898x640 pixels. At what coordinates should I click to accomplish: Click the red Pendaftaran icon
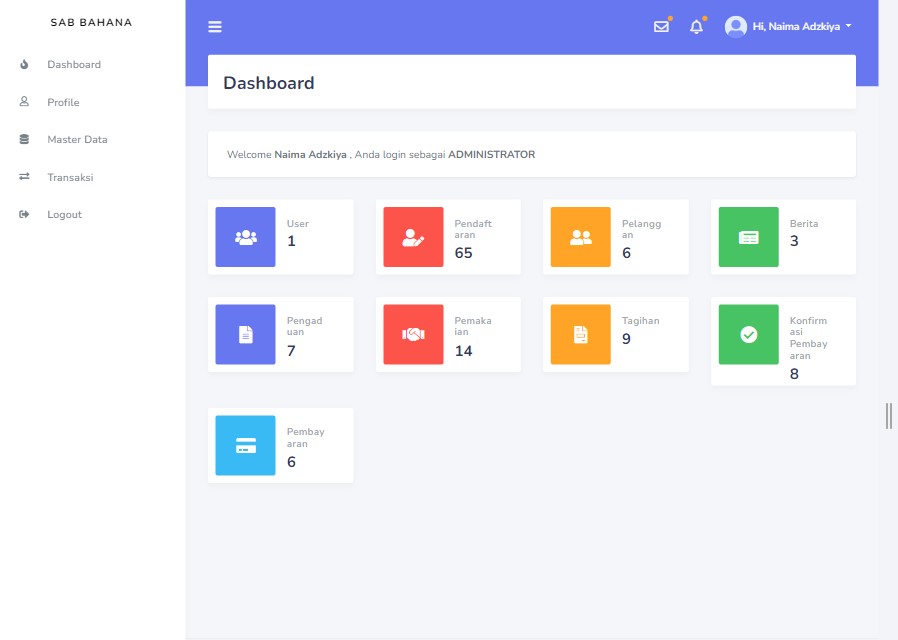tap(413, 237)
